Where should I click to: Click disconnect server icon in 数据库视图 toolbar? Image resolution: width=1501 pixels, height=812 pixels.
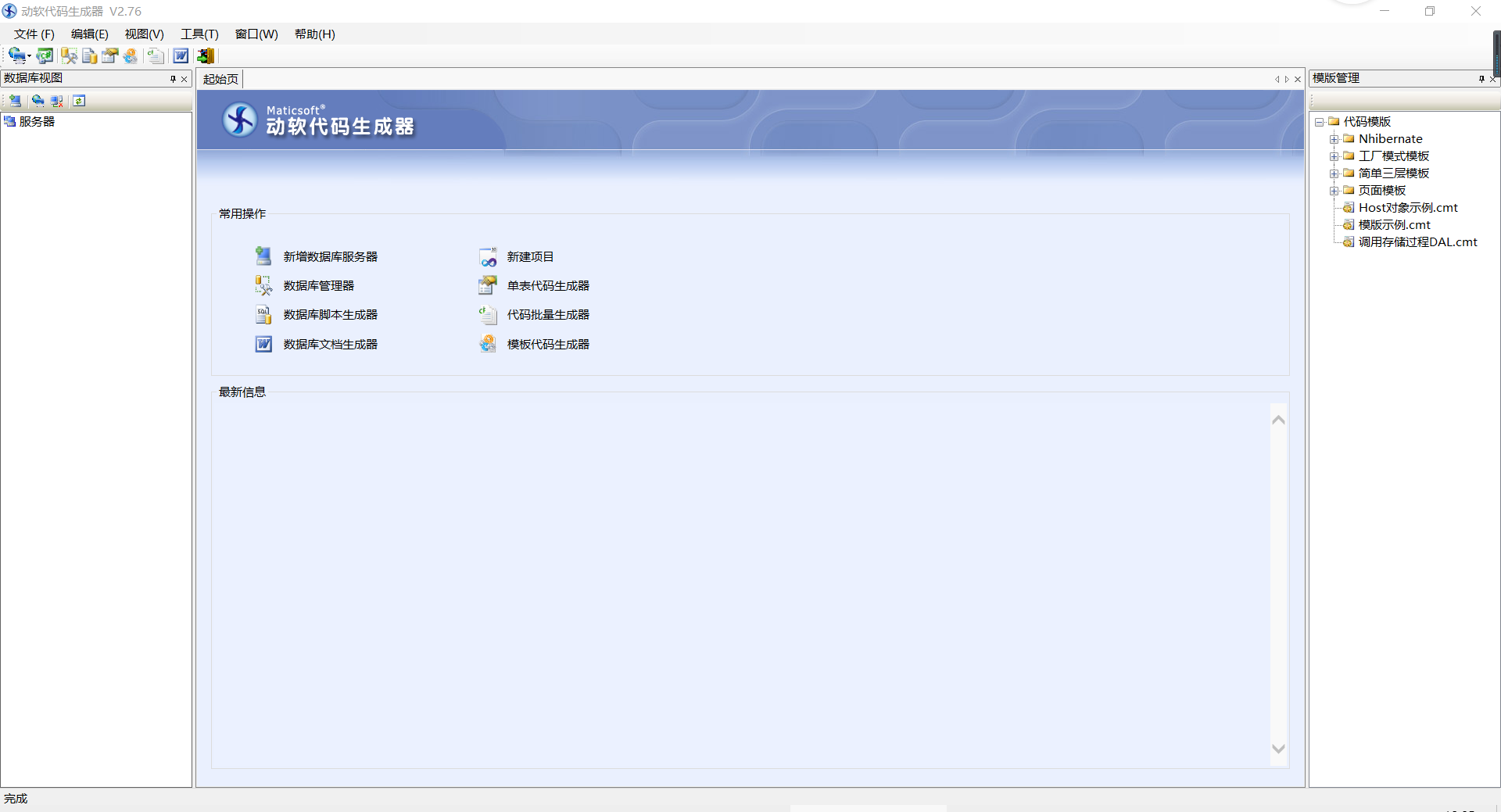(x=57, y=101)
